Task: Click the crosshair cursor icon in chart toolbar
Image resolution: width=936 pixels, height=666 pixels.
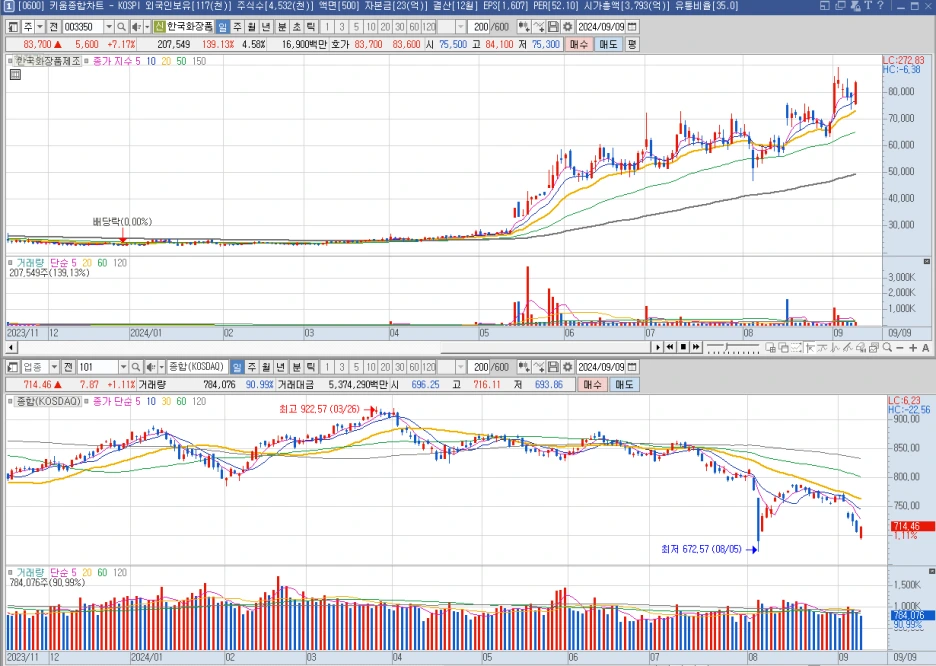Action: (810, 347)
